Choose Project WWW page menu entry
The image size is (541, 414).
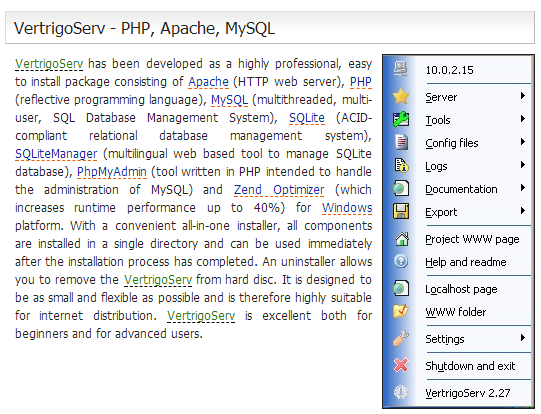tap(472, 239)
